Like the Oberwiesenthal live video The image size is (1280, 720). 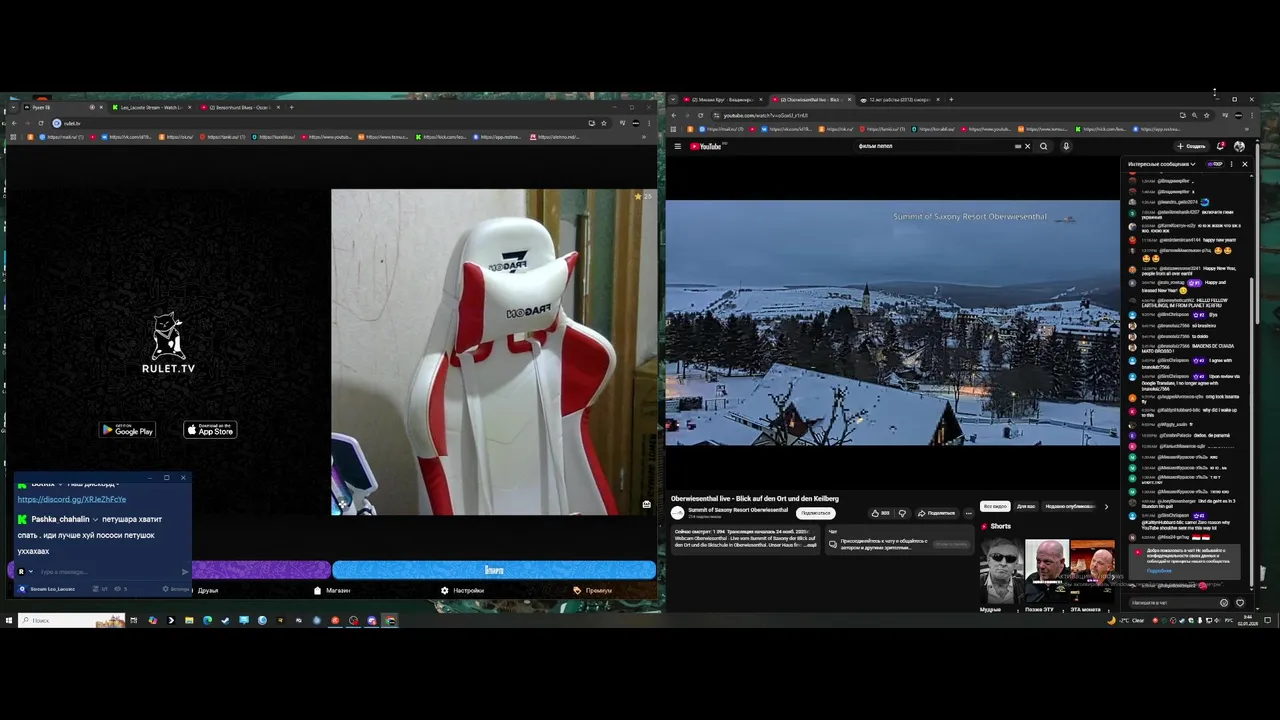[881, 513]
